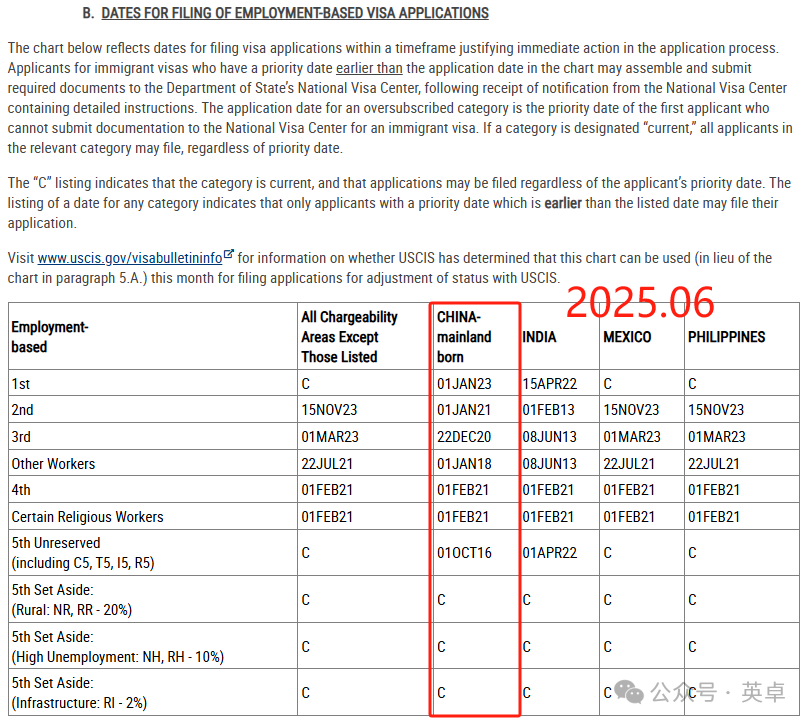Click the underlined words 'earlier than'

pyautogui.click(x=369, y=68)
